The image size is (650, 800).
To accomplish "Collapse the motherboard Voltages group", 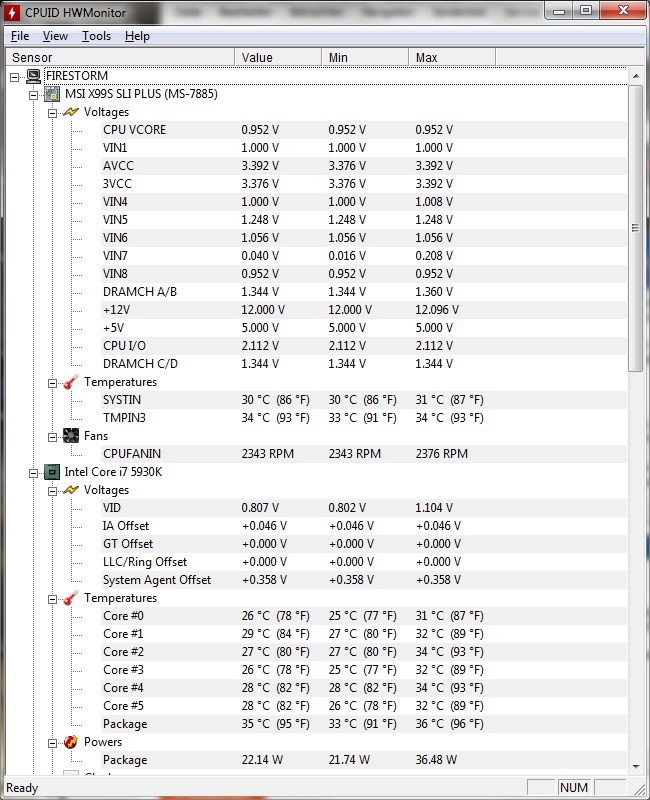I will [x=53, y=113].
